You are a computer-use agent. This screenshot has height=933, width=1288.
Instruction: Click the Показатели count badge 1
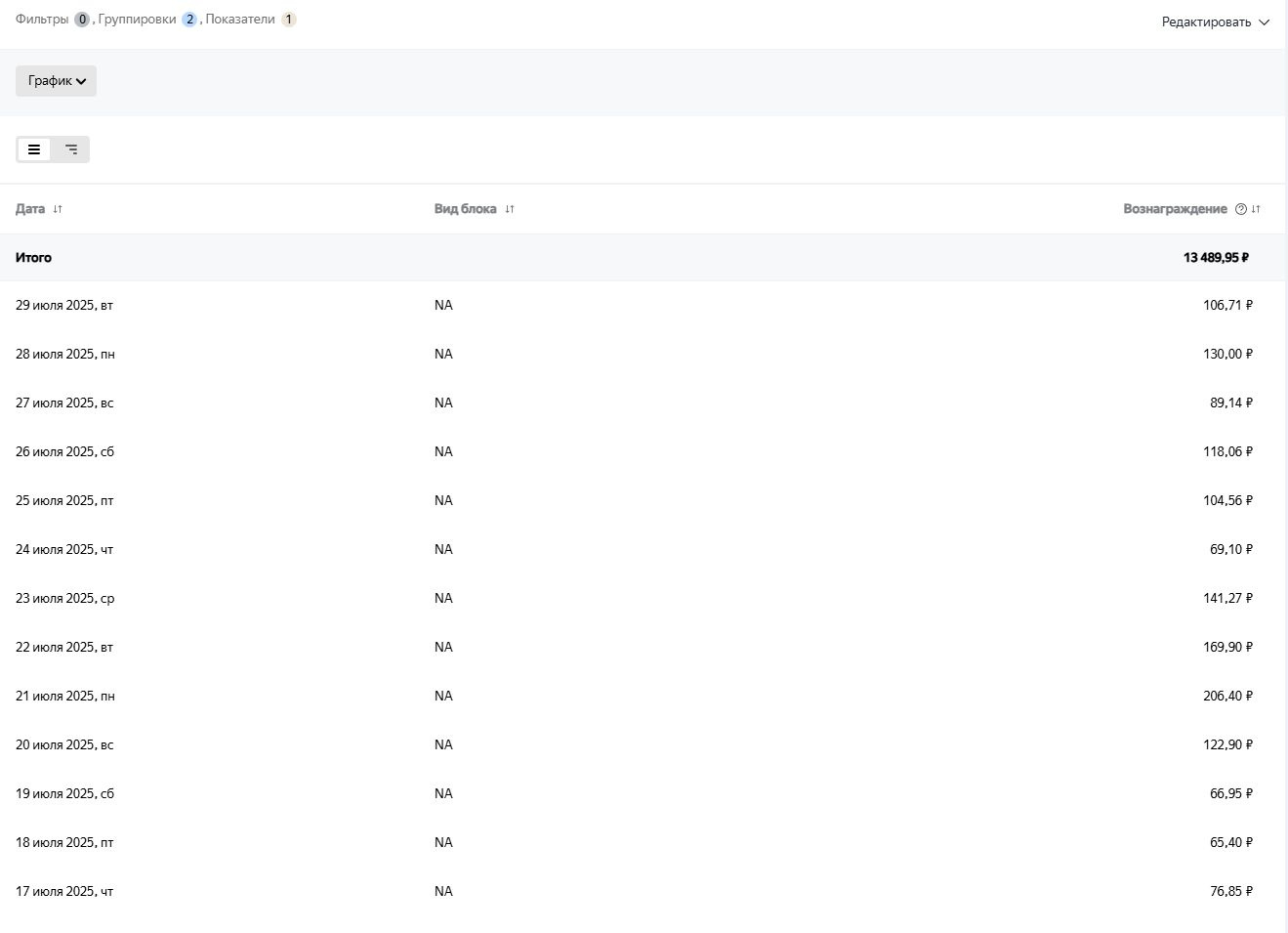point(288,20)
